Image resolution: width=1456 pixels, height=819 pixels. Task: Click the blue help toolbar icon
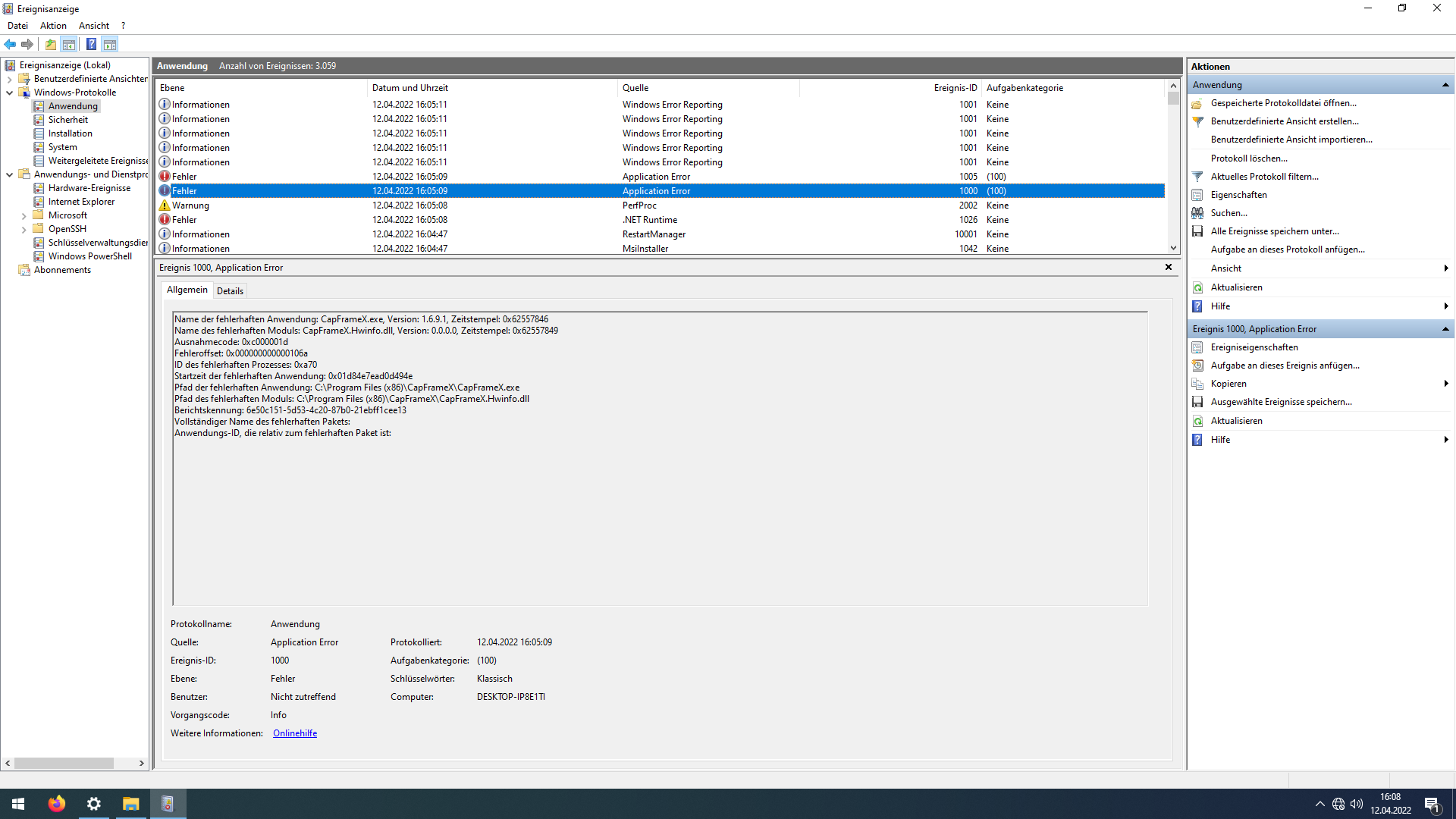click(91, 44)
